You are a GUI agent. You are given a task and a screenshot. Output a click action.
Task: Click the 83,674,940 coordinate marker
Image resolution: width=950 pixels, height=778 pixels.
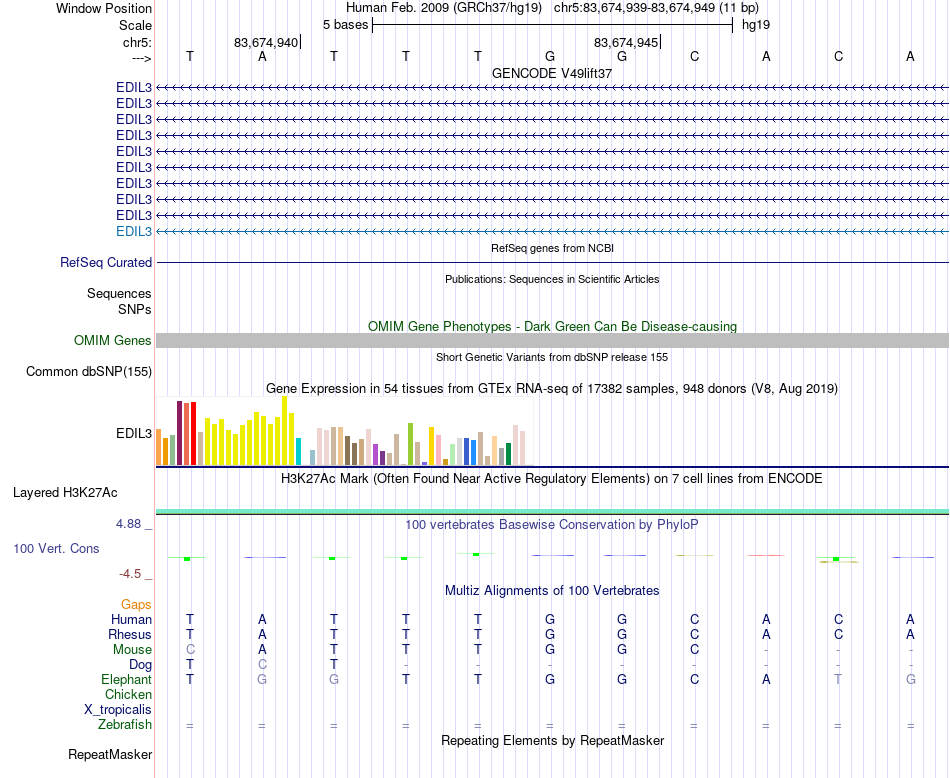pyautogui.click(x=266, y=42)
